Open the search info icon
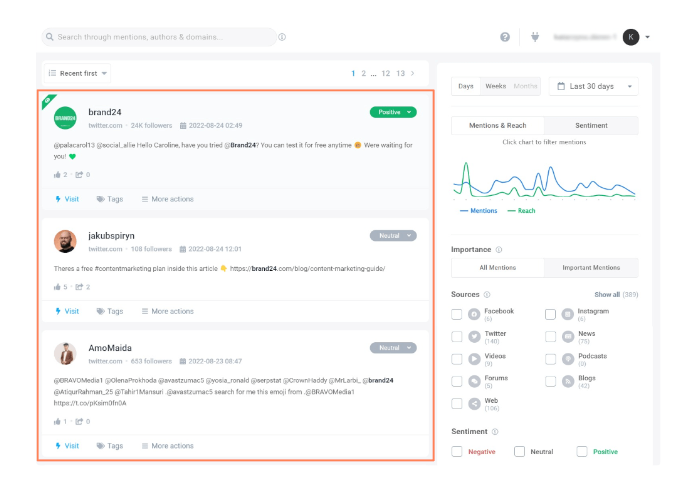The image size is (695, 484). 282,37
